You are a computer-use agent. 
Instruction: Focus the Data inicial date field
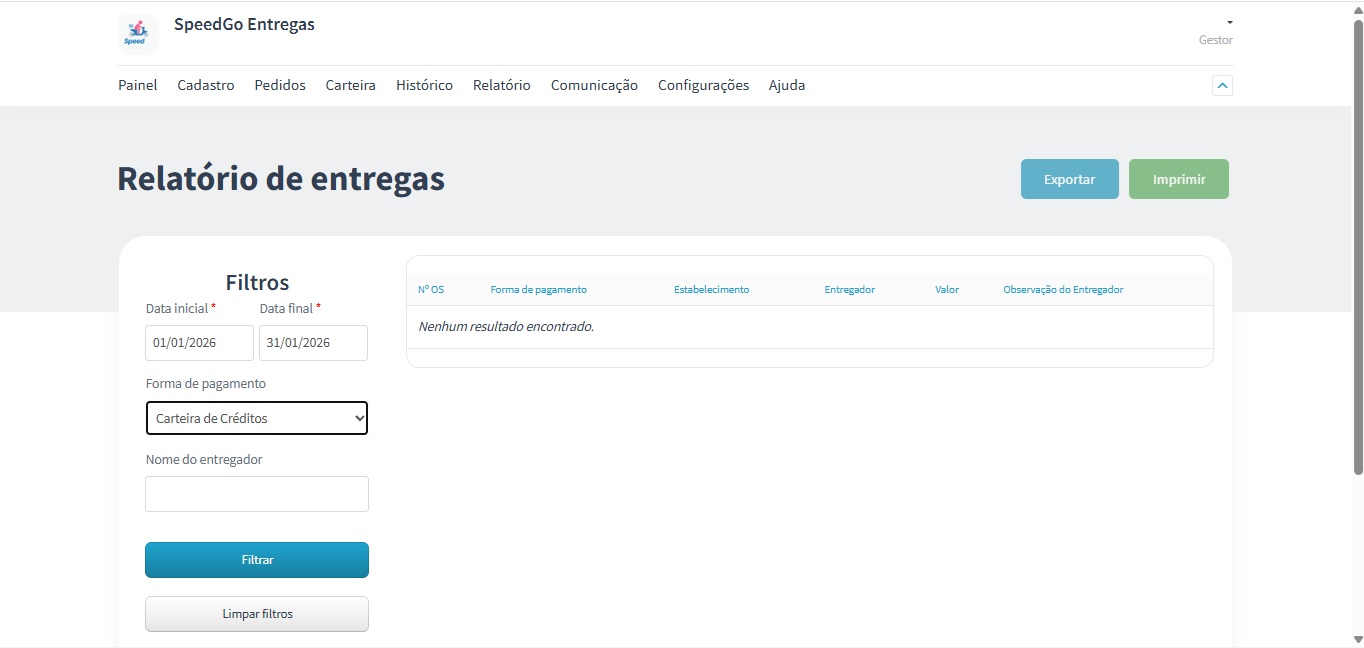[x=199, y=343]
